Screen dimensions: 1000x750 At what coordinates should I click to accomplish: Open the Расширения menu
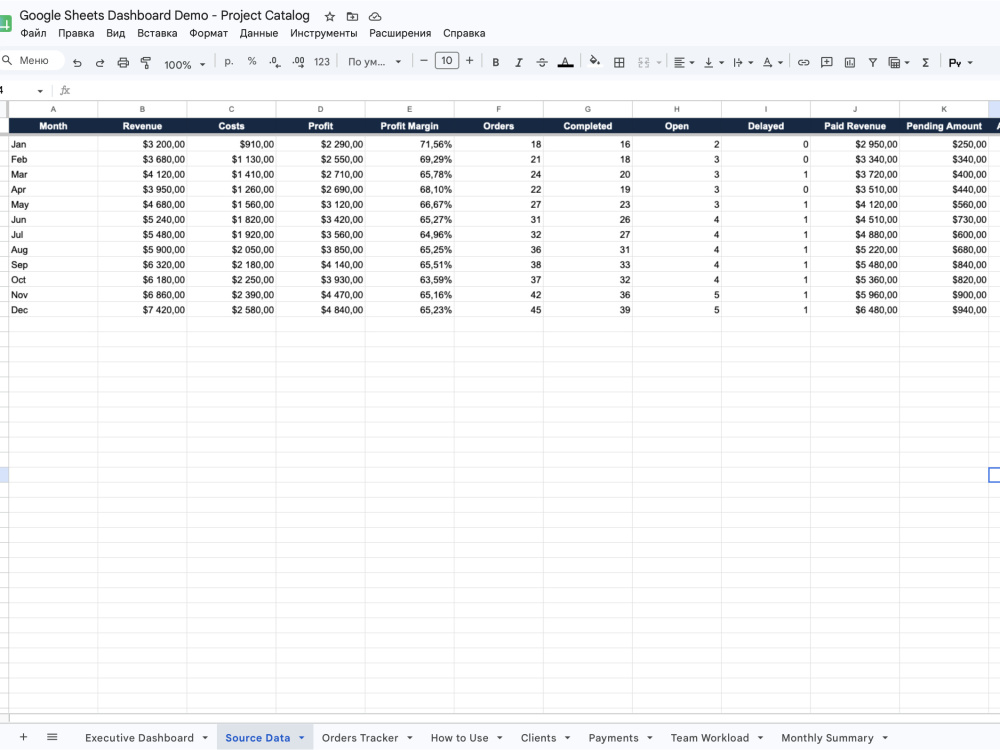click(x=400, y=33)
